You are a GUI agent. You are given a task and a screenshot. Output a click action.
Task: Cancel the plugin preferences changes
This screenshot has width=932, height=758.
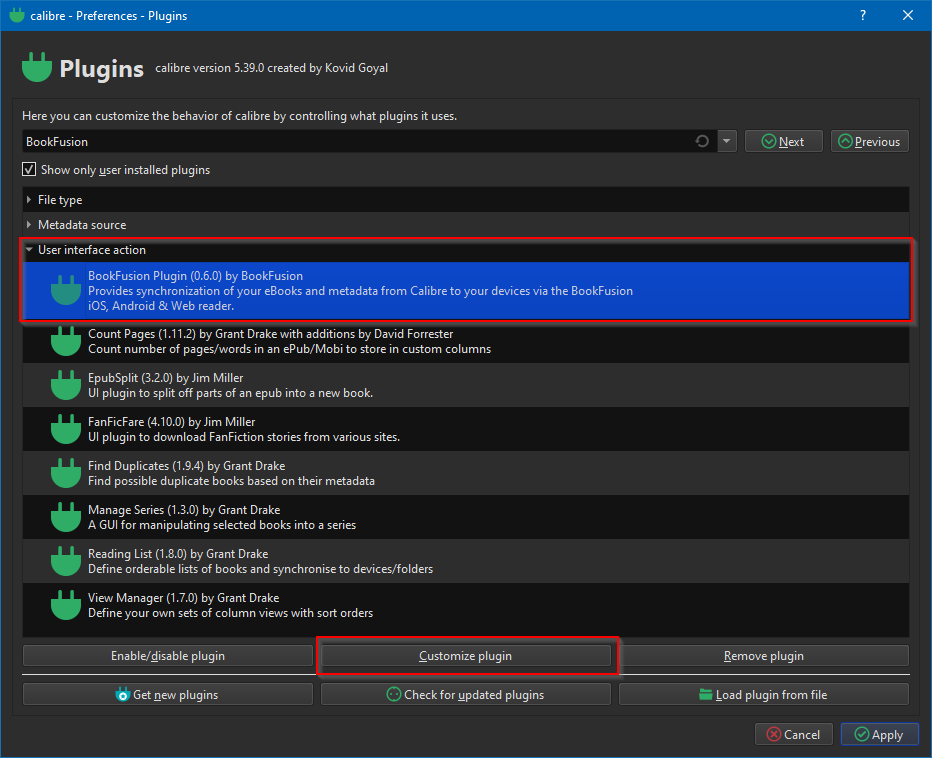[x=794, y=734]
